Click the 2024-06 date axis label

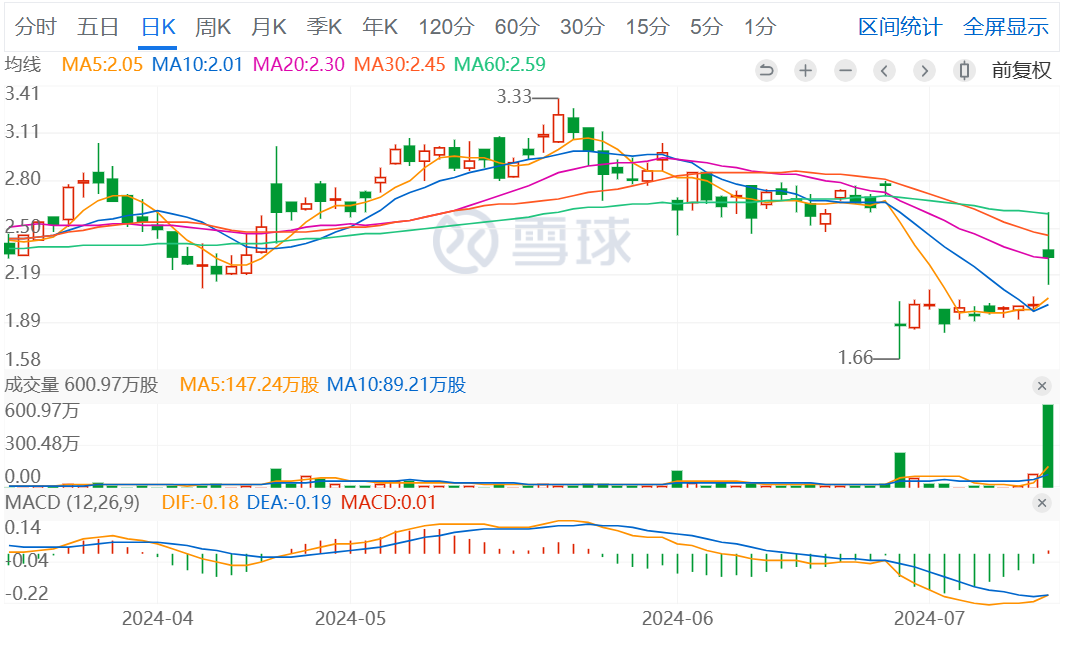[677, 618]
